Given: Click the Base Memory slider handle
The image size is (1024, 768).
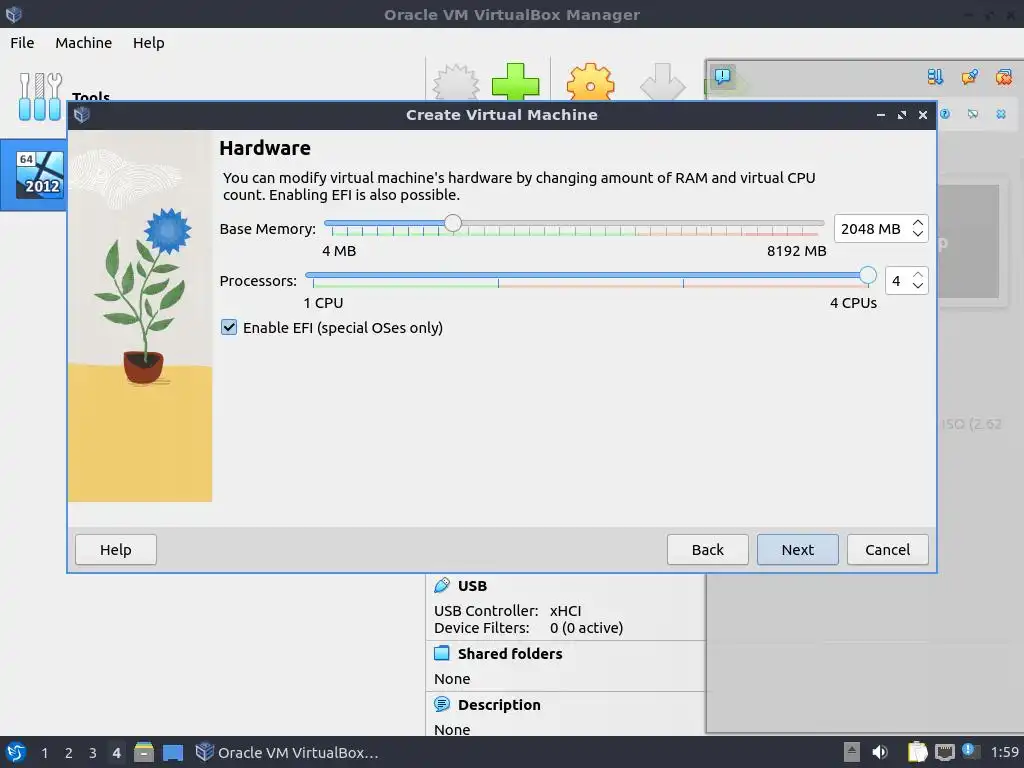Looking at the screenshot, I should click(x=453, y=223).
